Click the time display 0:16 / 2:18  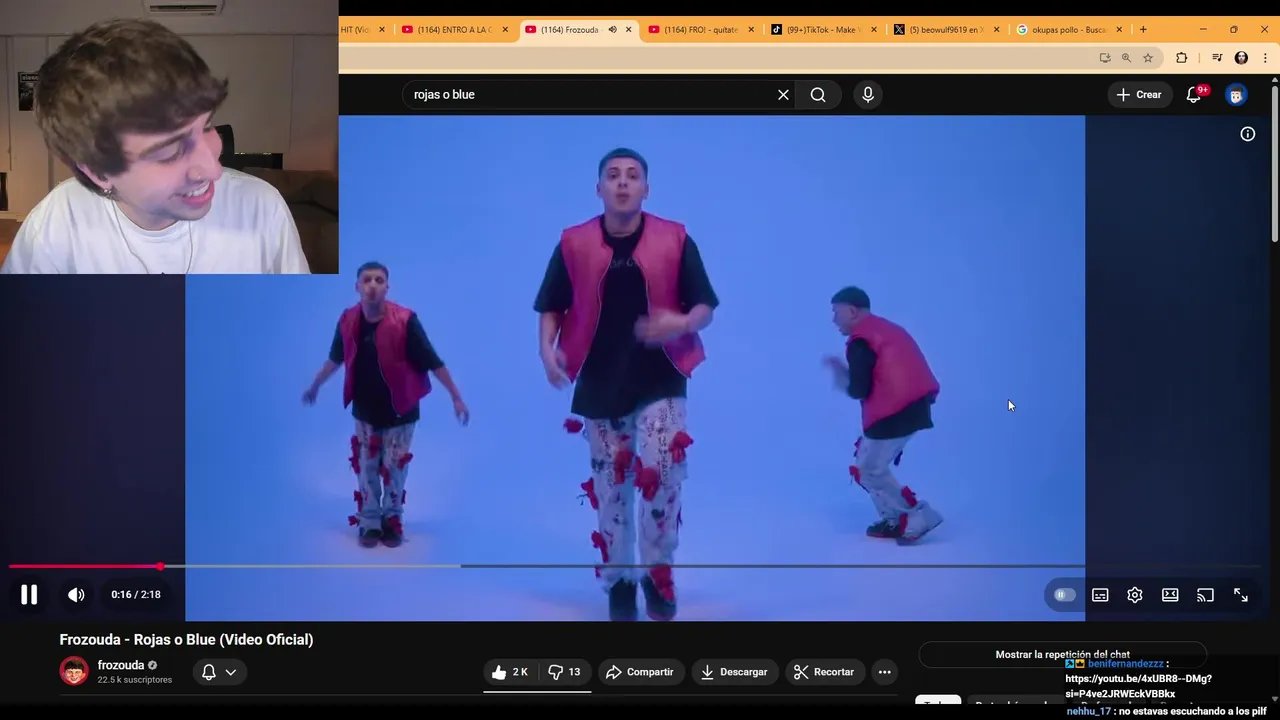[x=136, y=595]
